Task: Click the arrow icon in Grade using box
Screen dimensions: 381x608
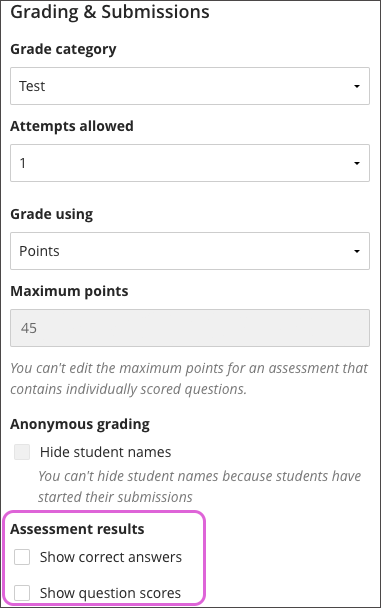Action: (x=357, y=251)
